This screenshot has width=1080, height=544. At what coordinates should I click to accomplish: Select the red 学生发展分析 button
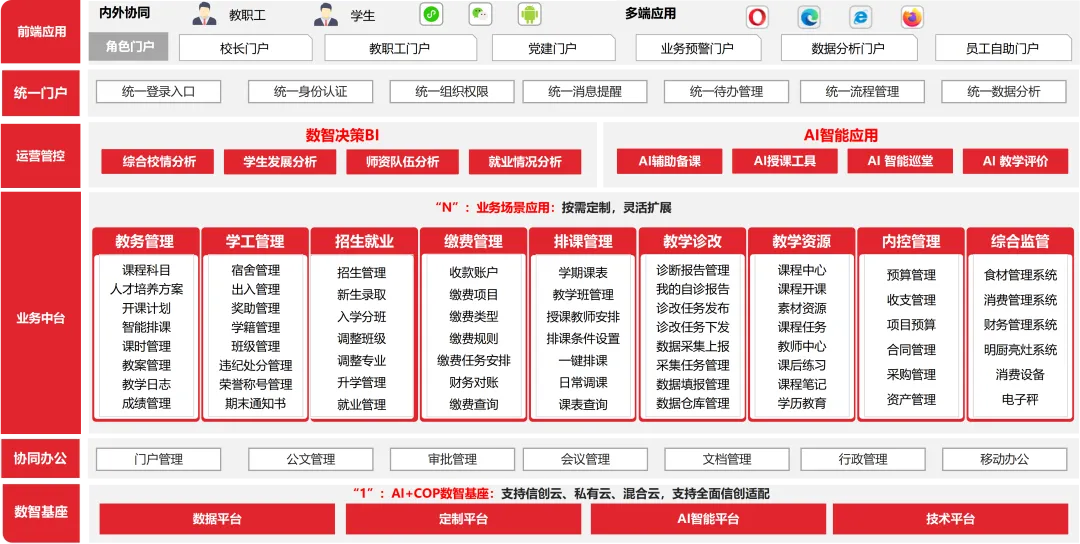click(x=280, y=162)
